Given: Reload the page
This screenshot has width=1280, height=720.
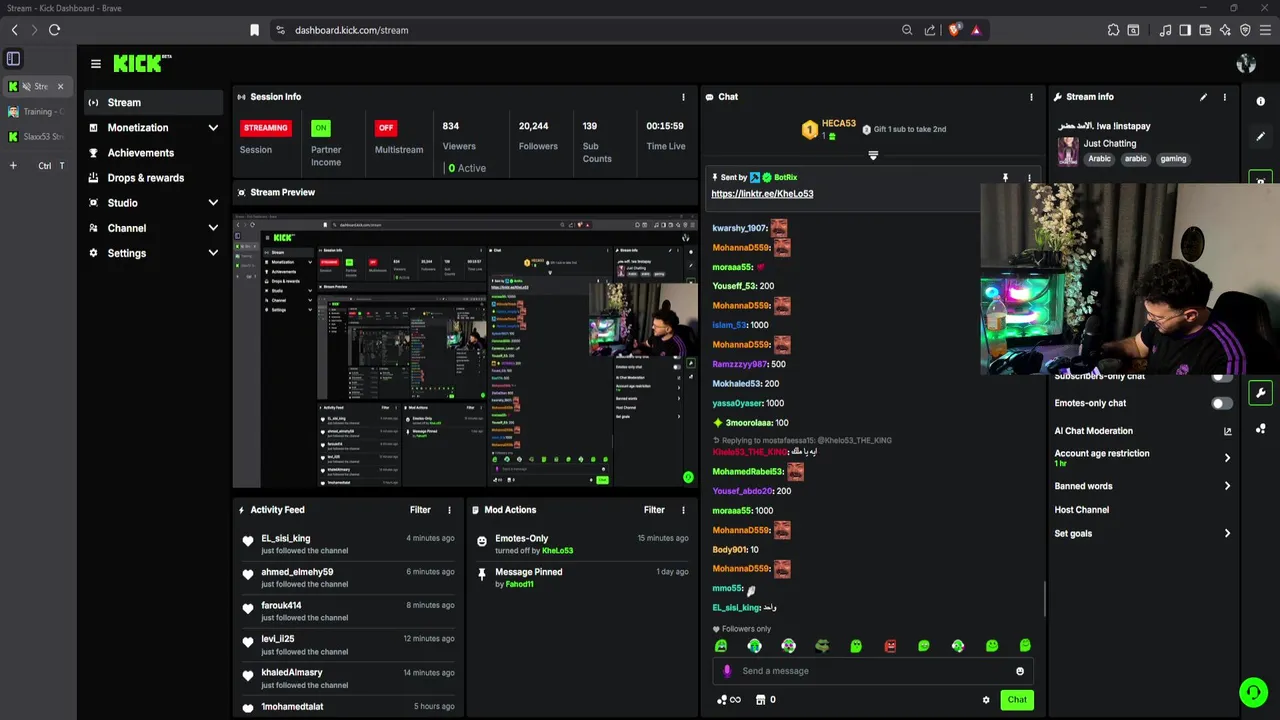Looking at the screenshot, I should click(x=54, y=30).
